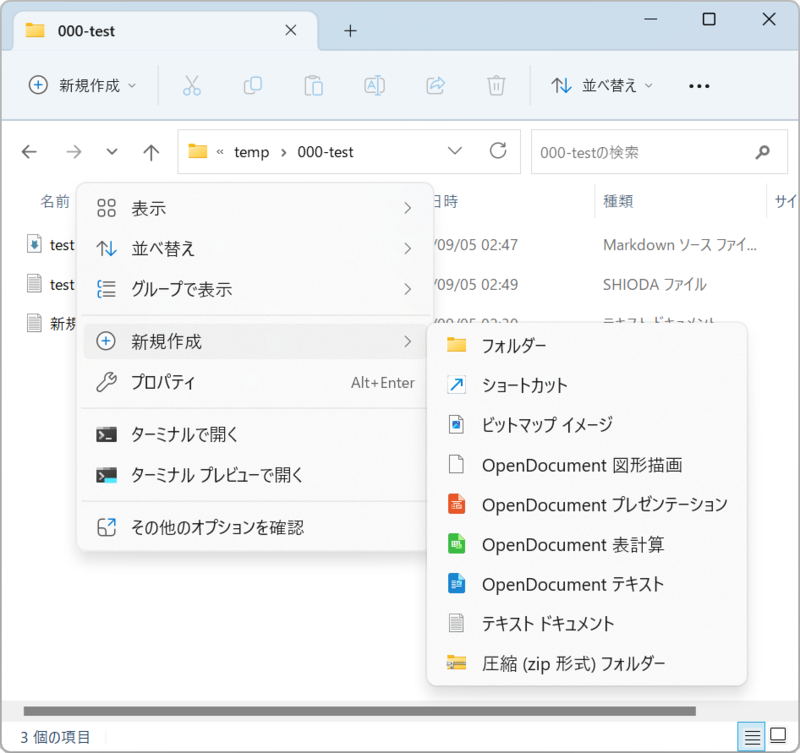
Task: Maximize the Explorer window
Action: point(709,19)
